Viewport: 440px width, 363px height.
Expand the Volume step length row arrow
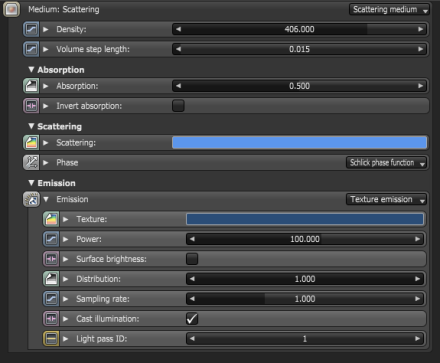tap(46, 49)
